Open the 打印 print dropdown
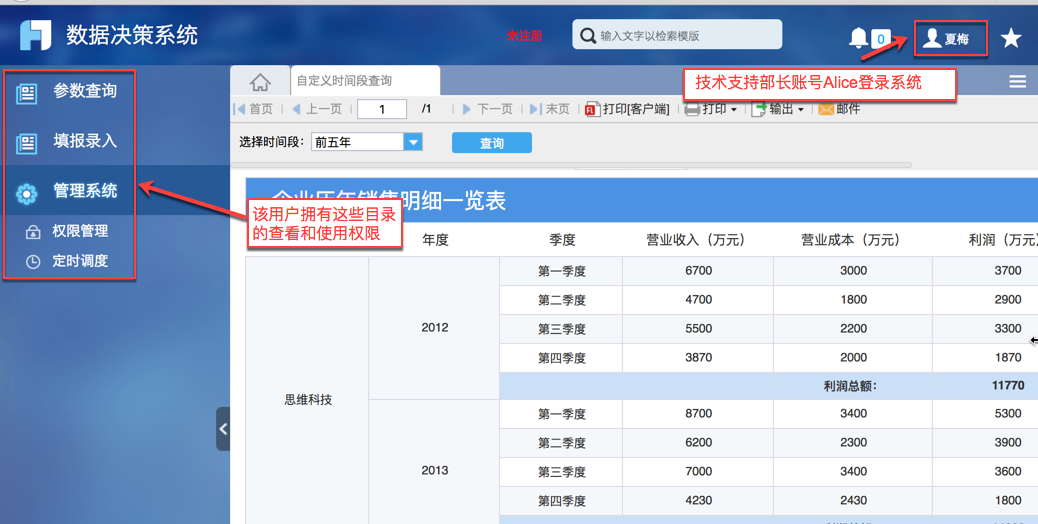Screen dimensions: 1038x524 tap(711, 109)
